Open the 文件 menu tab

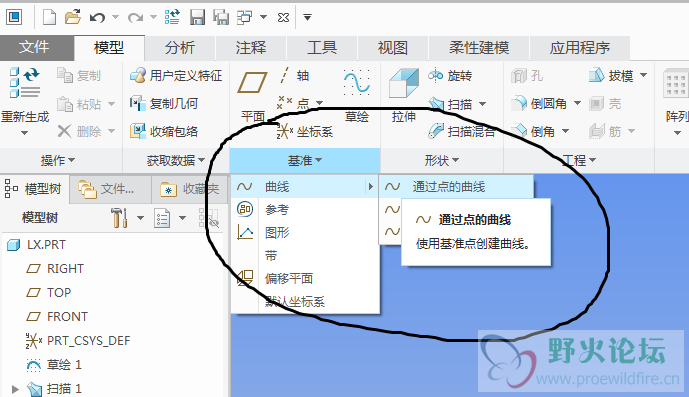click(34, 47)
